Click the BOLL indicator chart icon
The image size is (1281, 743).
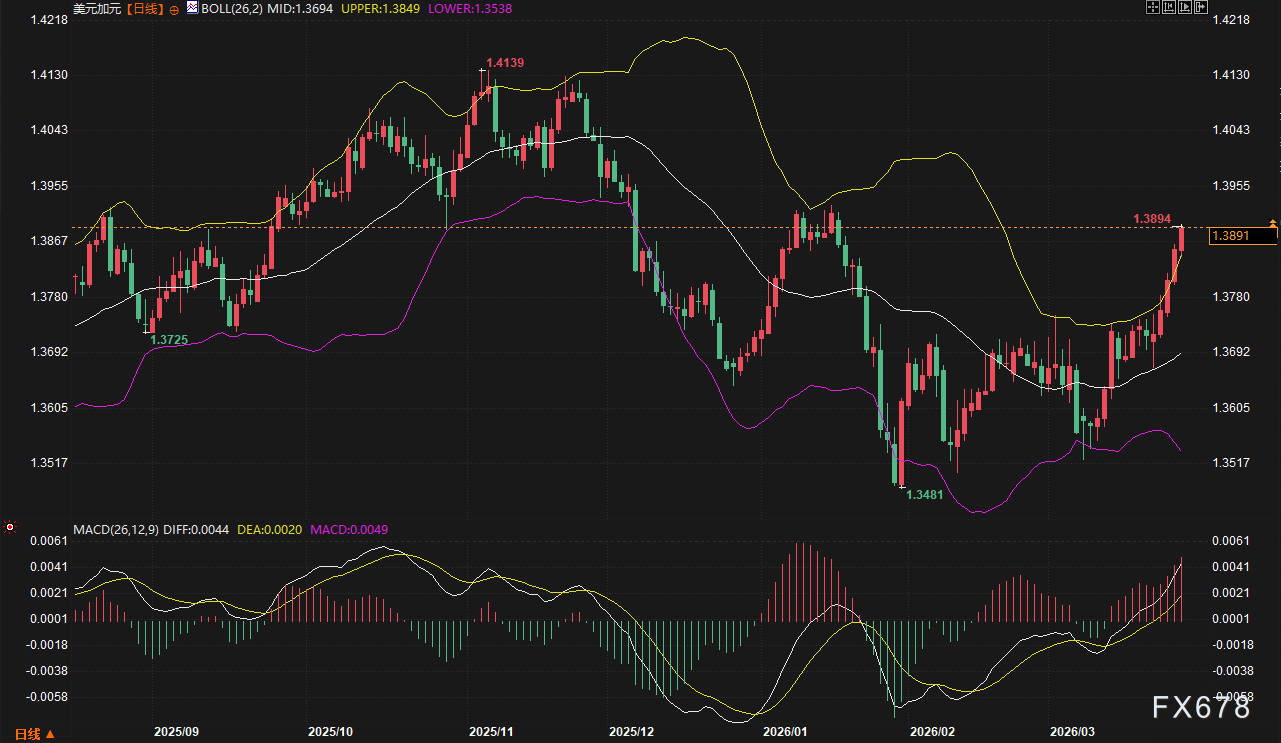click(192, 8)
